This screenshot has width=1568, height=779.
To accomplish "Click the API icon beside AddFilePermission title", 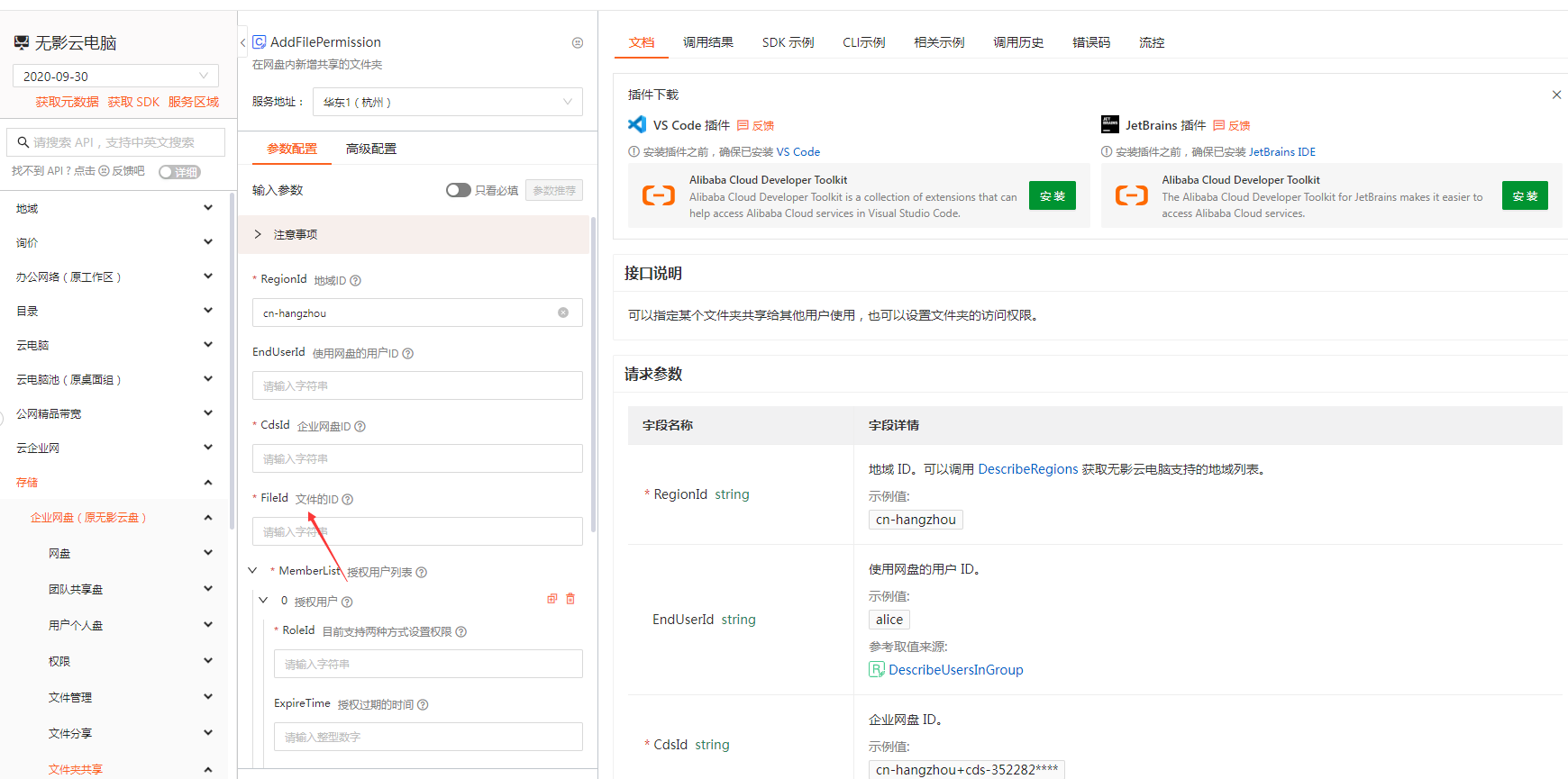I will (259, 42).
